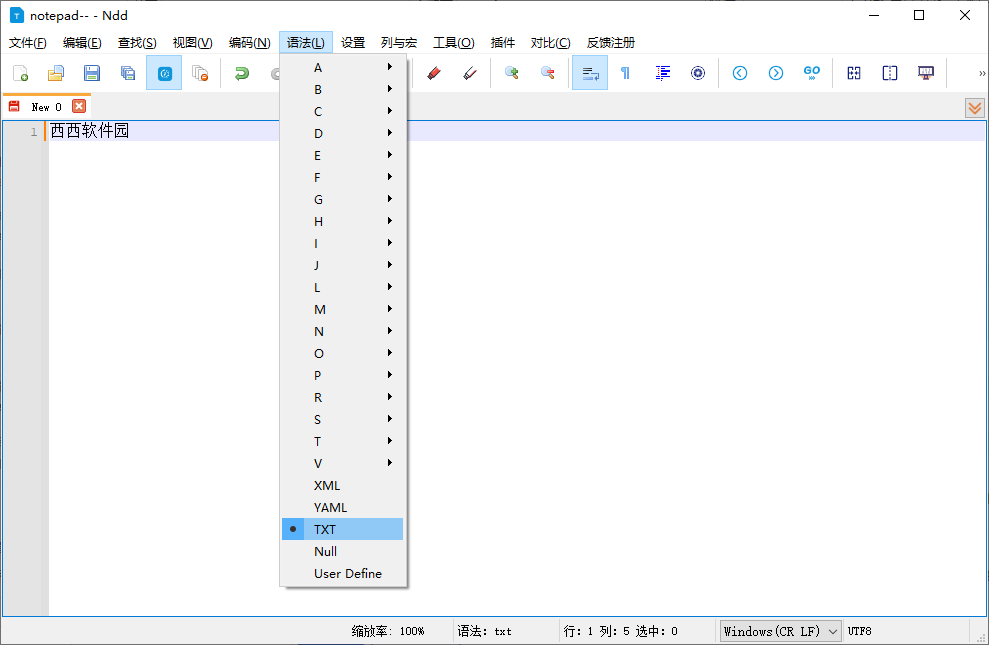Viewport: 989px width, 645px height.
Task: Expand the S language submenu
Action: coord(342,419)
